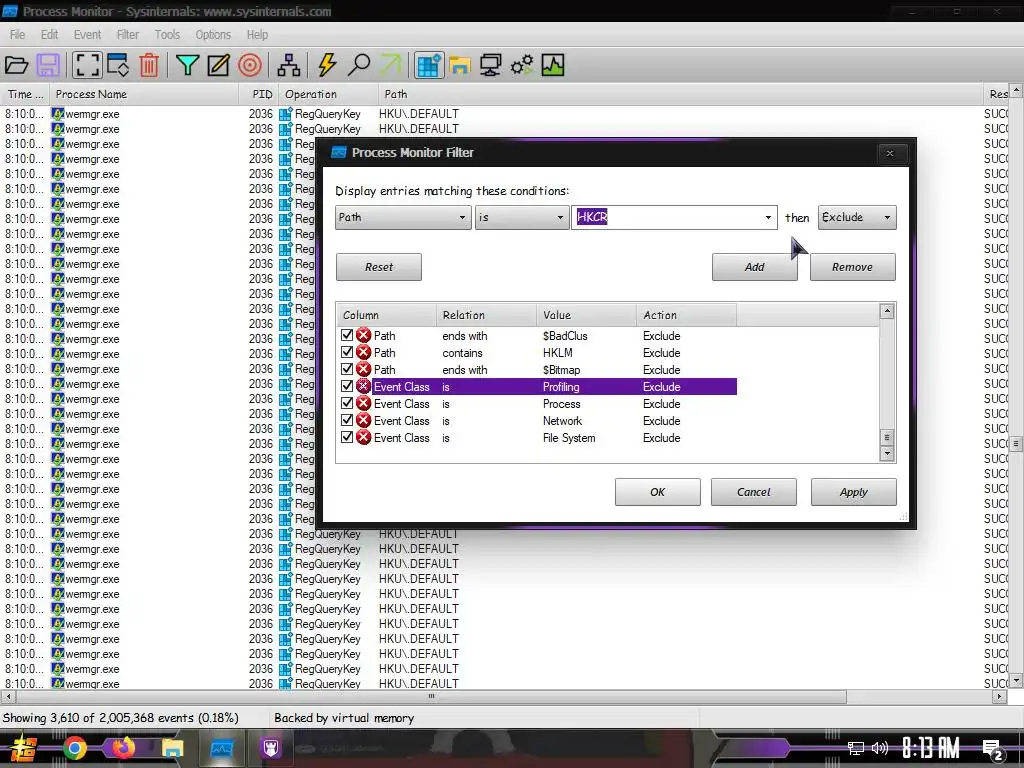Open filters with the green funnel icon
This screenshot has width=1024, height=768.
pyautogui.click(x=187, y=65)
